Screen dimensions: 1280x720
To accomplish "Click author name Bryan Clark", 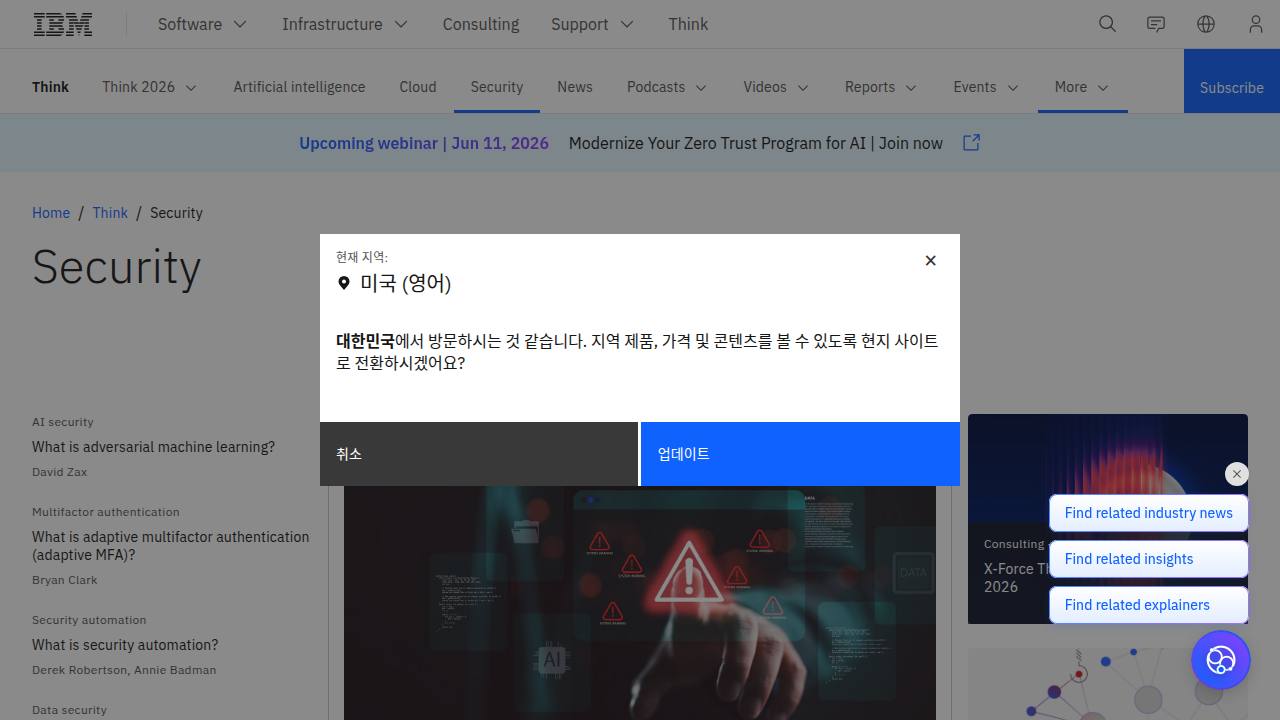I will tap(65, 580).
